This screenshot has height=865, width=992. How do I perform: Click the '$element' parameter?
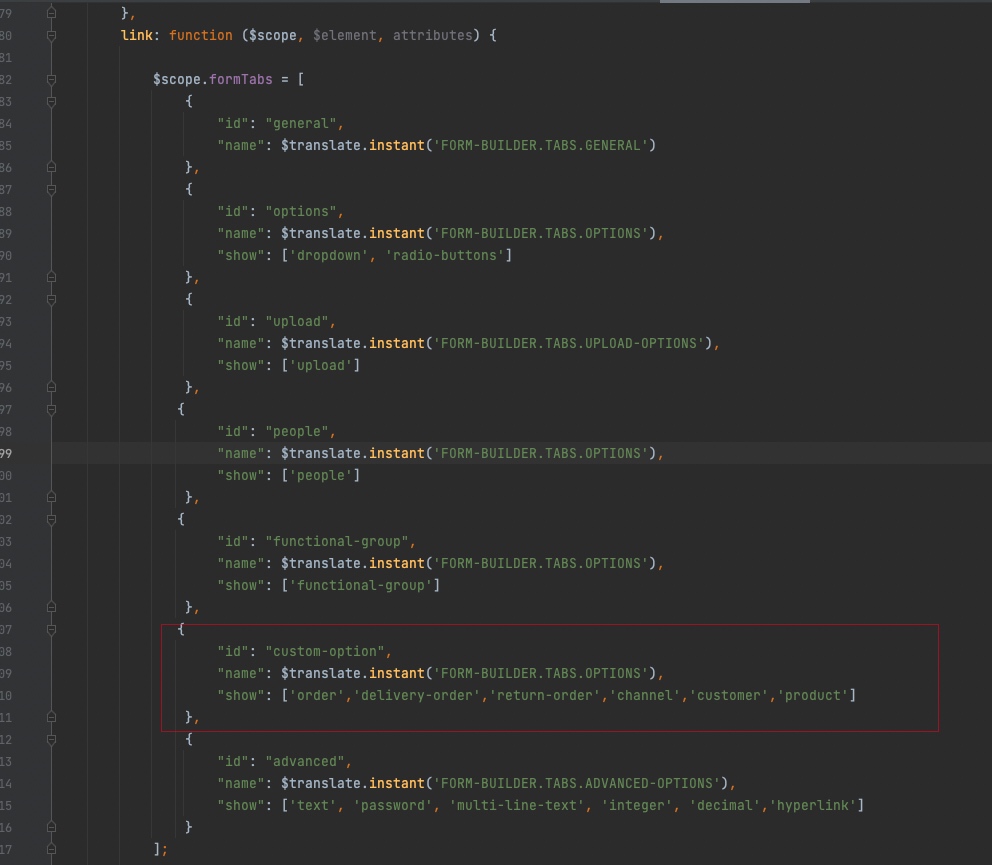pos(345,35)
